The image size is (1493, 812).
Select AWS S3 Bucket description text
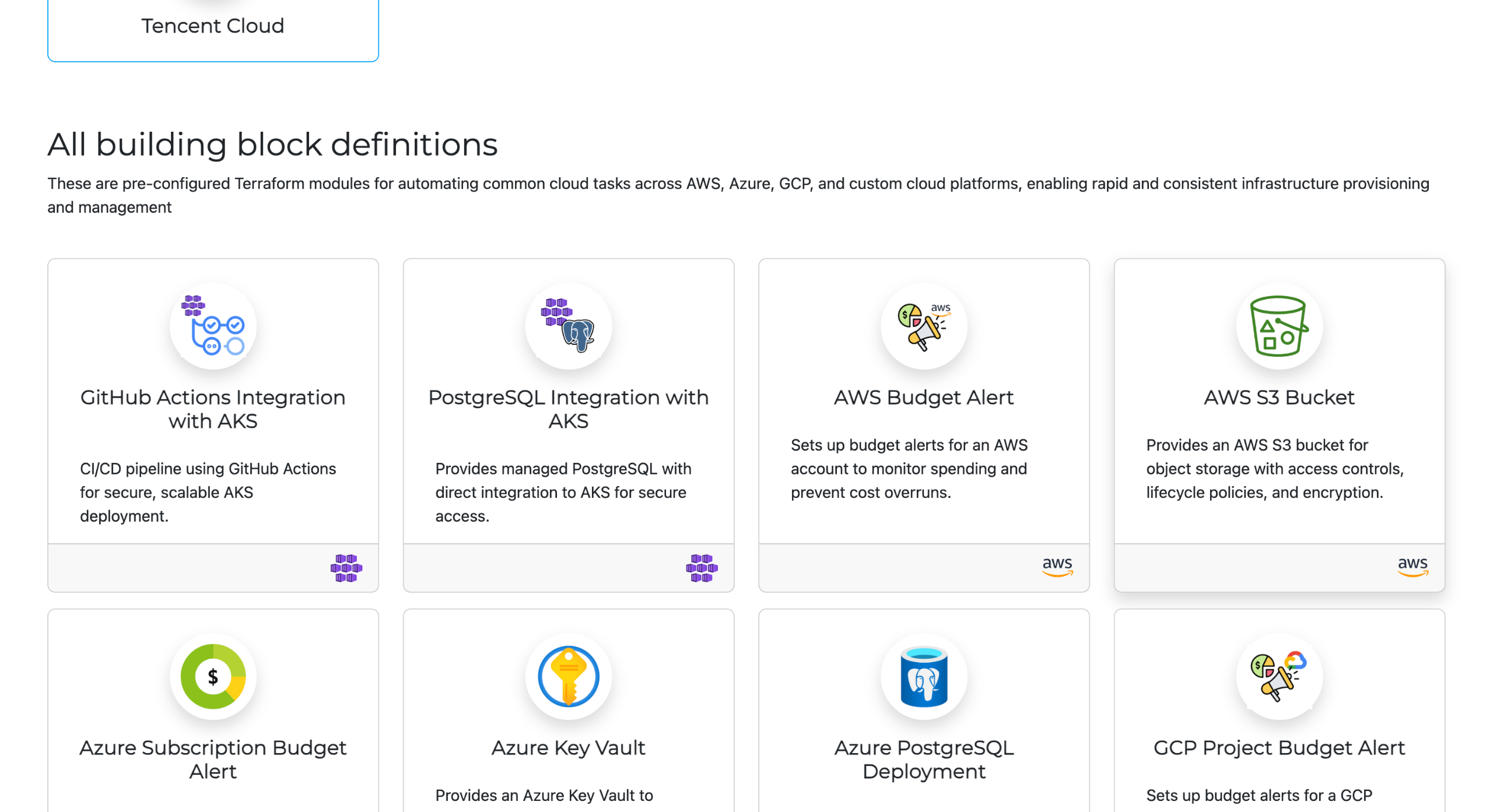(1274, 469)
